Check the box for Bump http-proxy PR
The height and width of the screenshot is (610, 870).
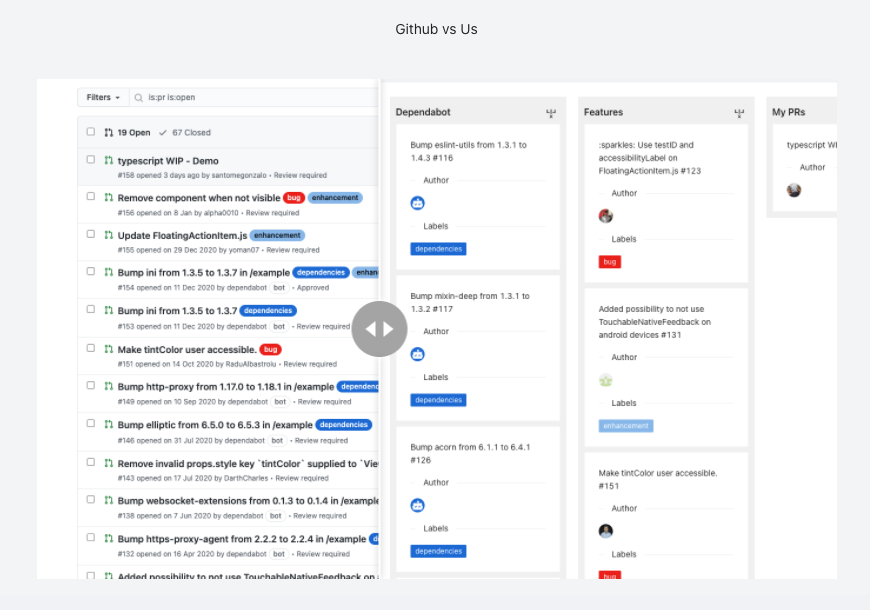click(90, 385)
